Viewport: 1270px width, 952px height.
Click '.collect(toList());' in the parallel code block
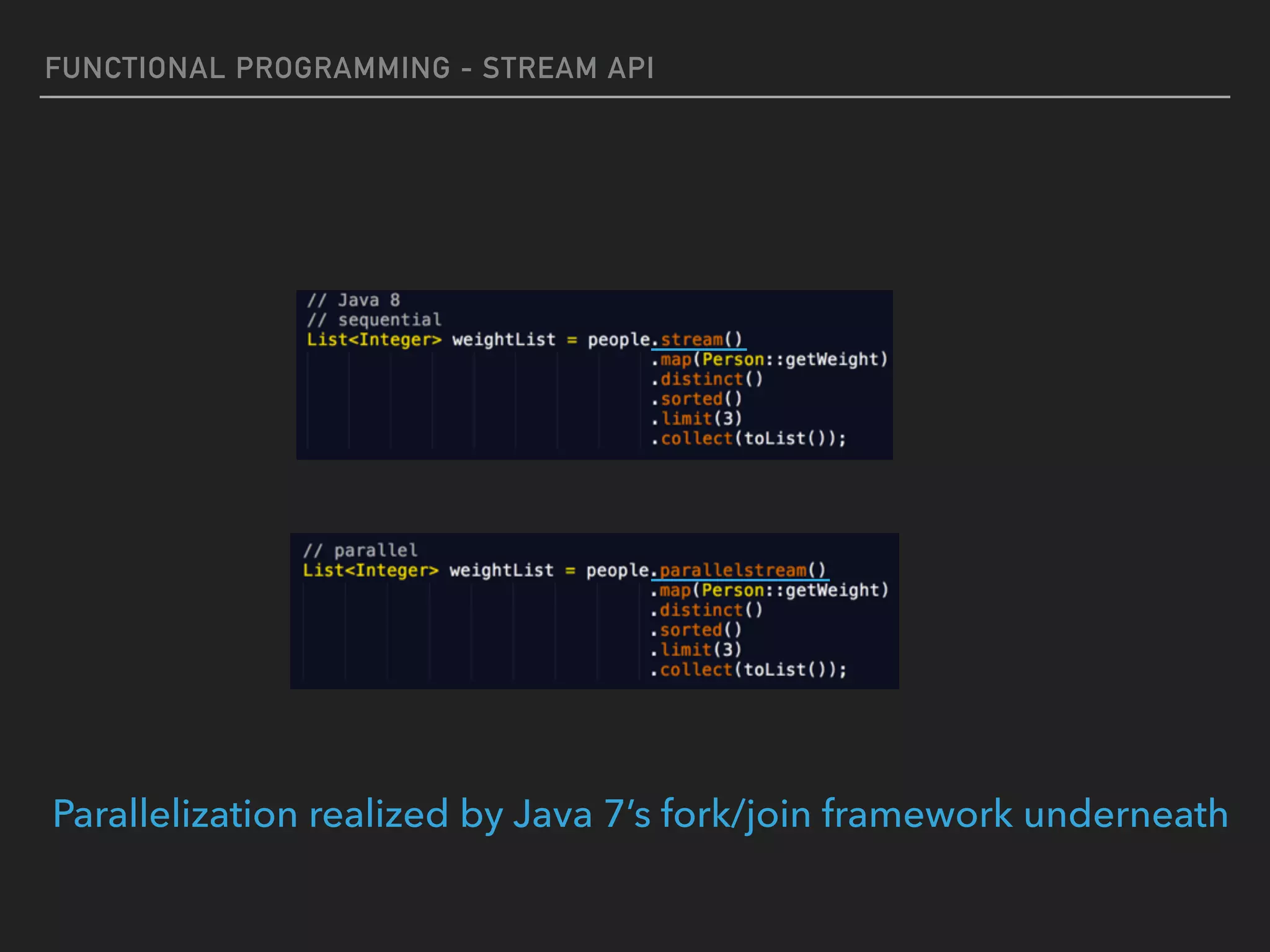coord(748,669)
